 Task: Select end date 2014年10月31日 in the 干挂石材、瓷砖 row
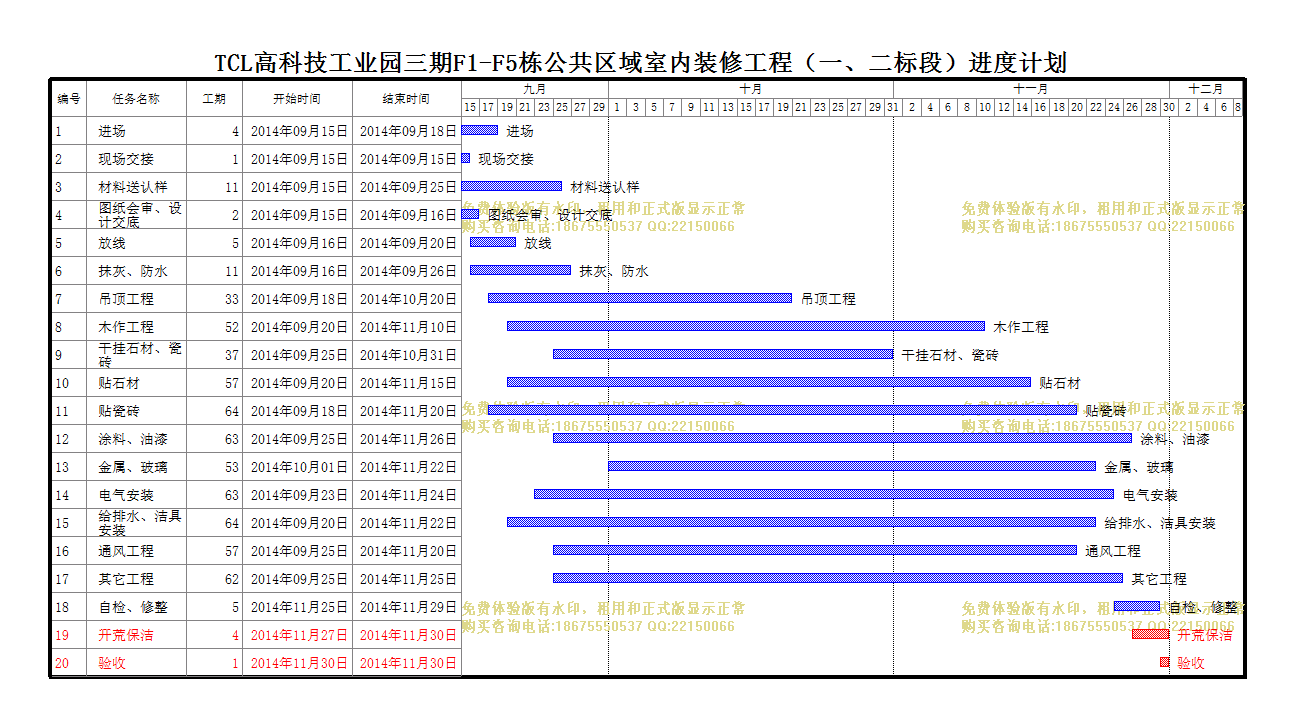pyautogui.click(x=408, y=355)
